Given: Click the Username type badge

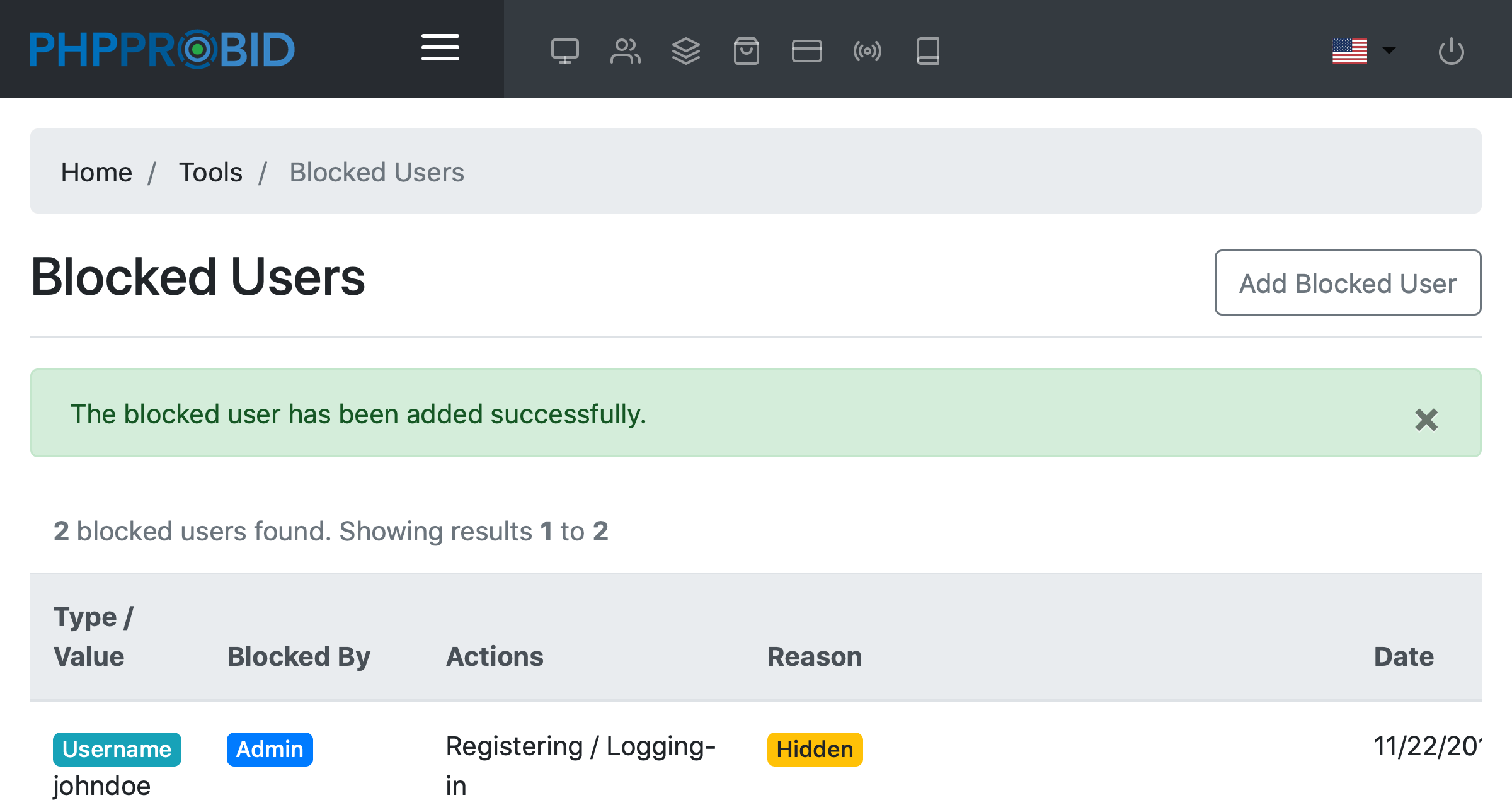Looking at the screenshot, I should [117, 749].
